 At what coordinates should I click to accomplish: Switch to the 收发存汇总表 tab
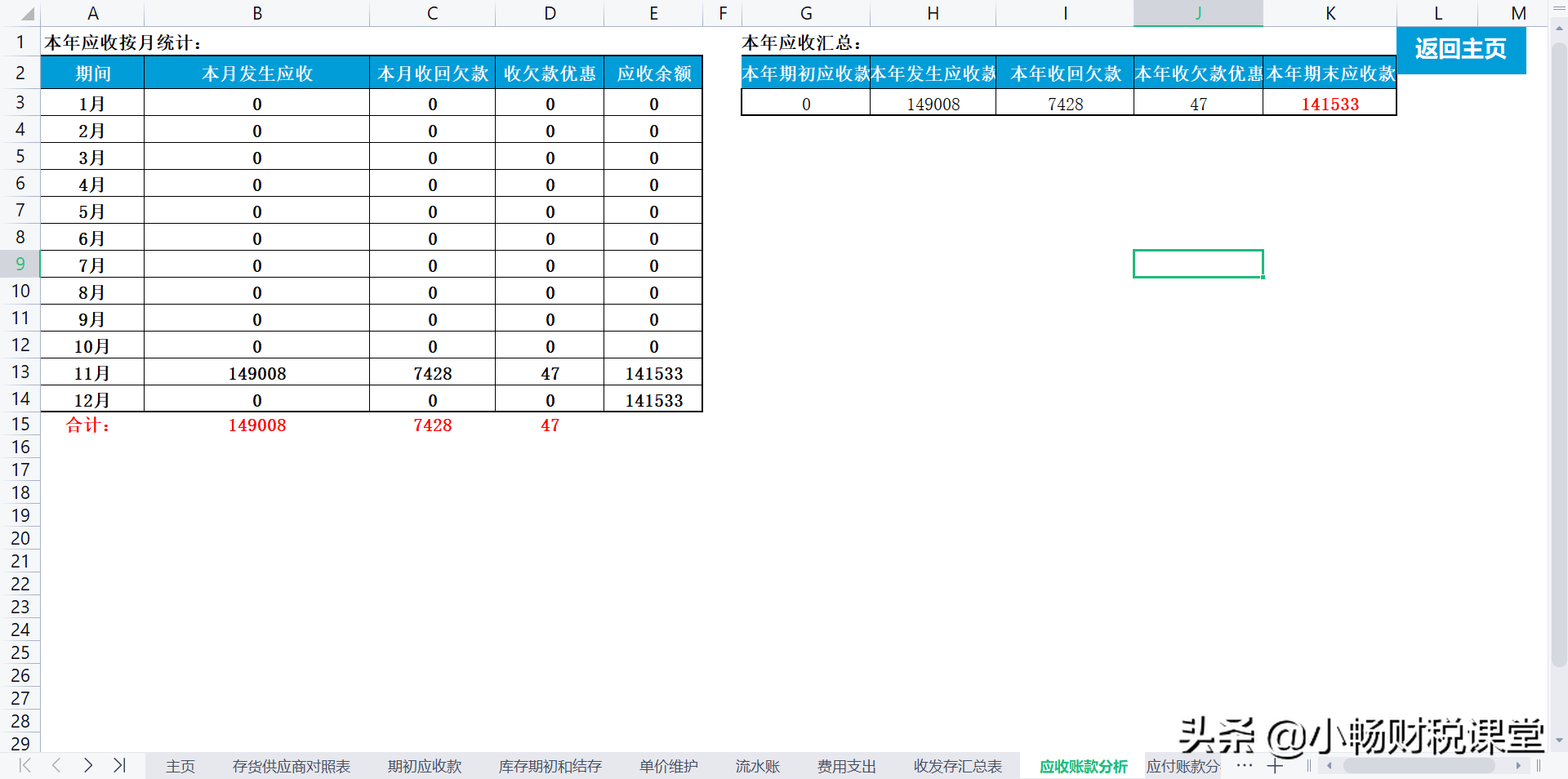(957, 766)
